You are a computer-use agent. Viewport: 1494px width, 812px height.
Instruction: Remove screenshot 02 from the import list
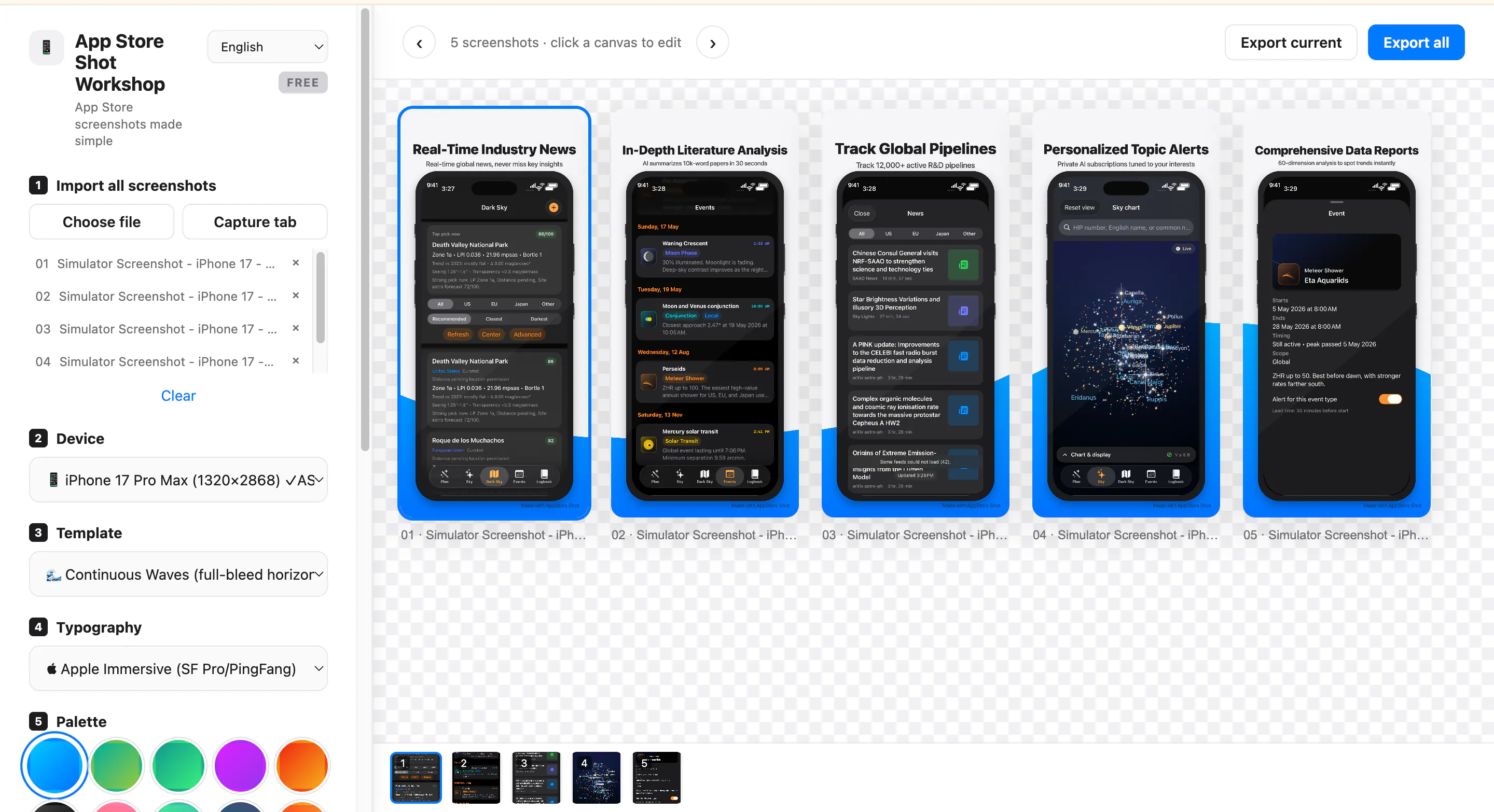tap(296, 296)
